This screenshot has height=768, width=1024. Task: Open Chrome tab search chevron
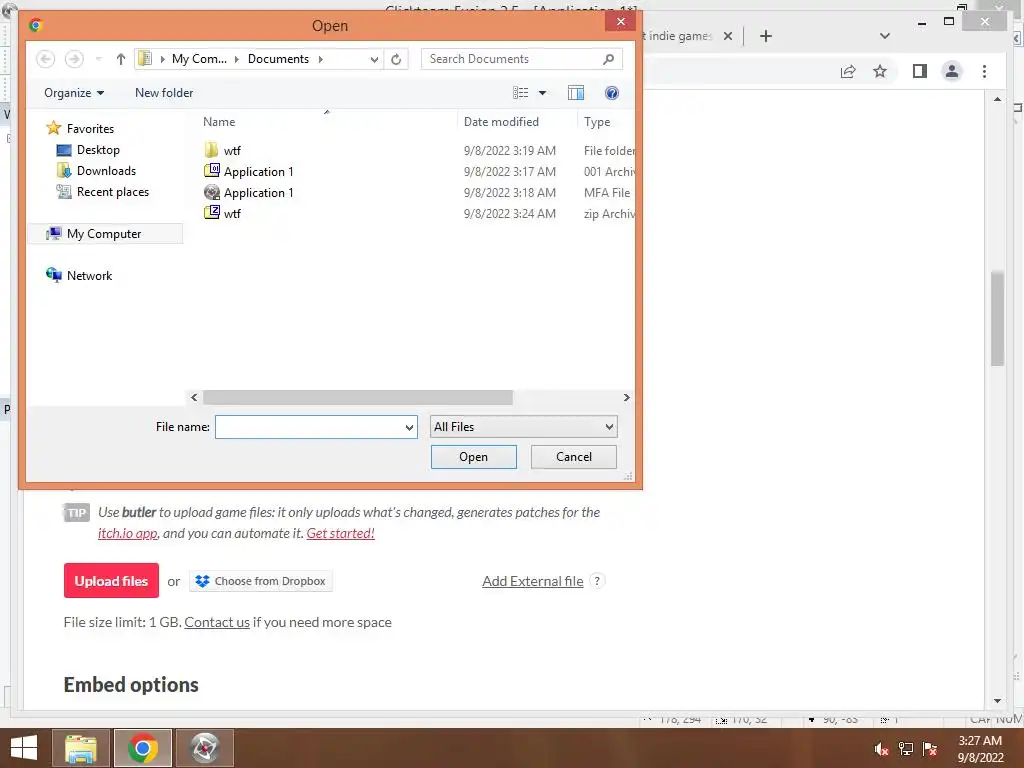(885, 36)
